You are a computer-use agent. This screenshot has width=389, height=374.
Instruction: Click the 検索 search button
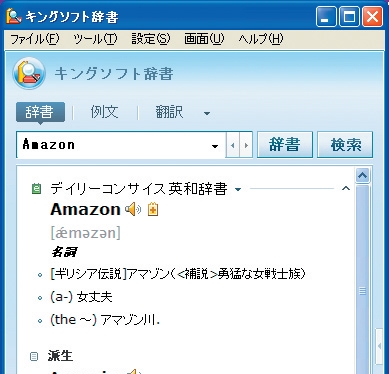click(x=345, y=145)
